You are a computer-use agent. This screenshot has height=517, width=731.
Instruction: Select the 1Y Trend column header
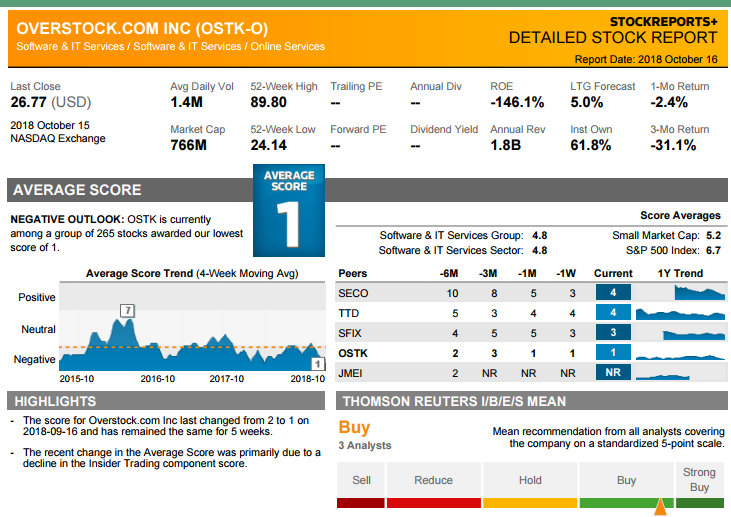pyautogui.click(x=680, y=273)
